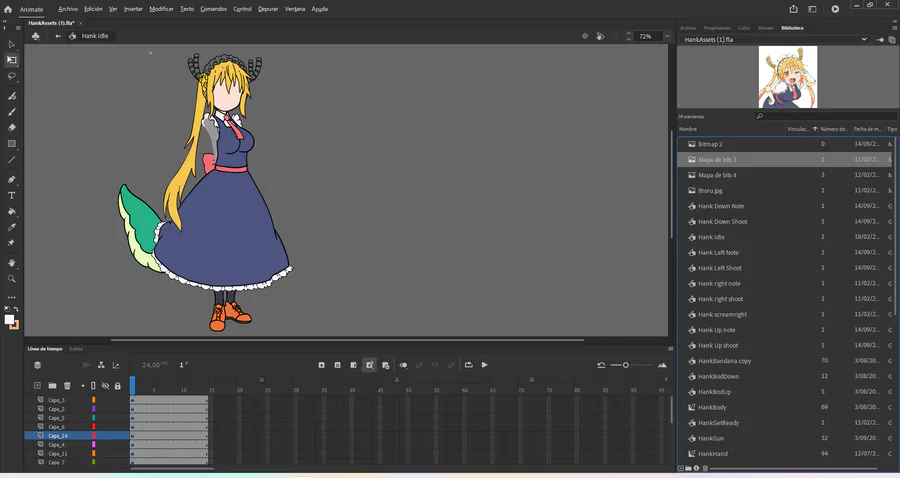
Task: Select the Text tool
Action: [x=12, y=195]
